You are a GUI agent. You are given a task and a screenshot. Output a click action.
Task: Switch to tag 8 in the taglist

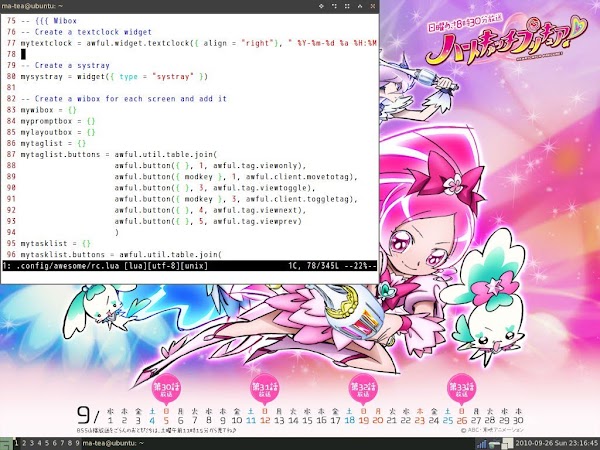coord(70,443)
